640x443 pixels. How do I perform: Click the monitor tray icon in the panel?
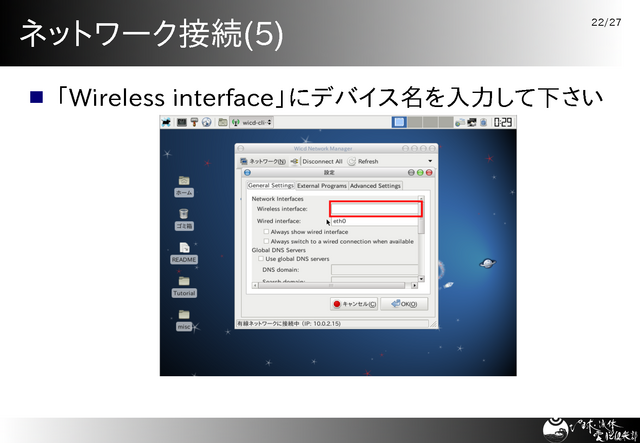(472, 122)
